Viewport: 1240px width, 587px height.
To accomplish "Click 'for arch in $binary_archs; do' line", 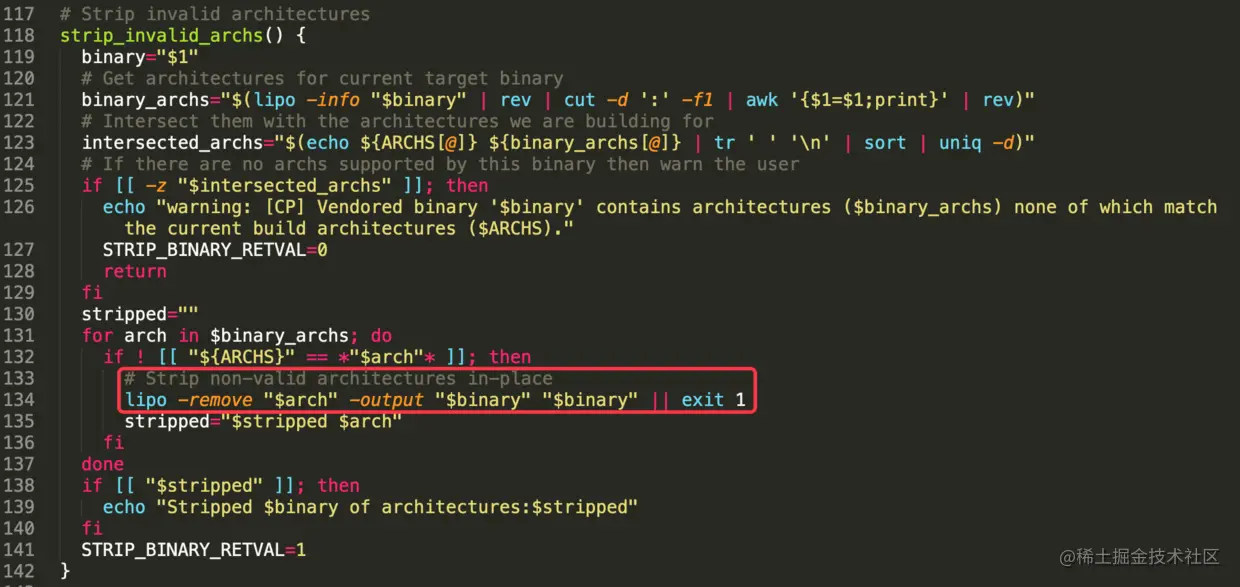I will click(237, 336).
